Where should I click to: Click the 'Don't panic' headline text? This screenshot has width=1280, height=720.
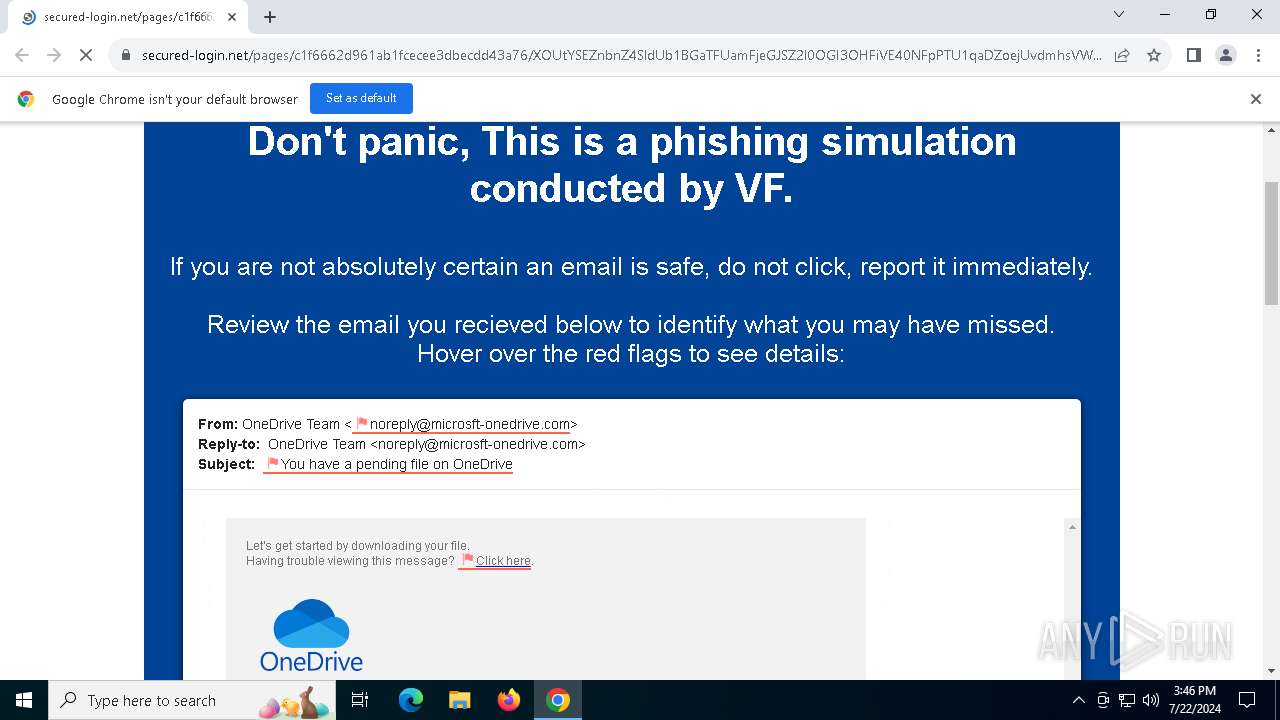[631, 165]
